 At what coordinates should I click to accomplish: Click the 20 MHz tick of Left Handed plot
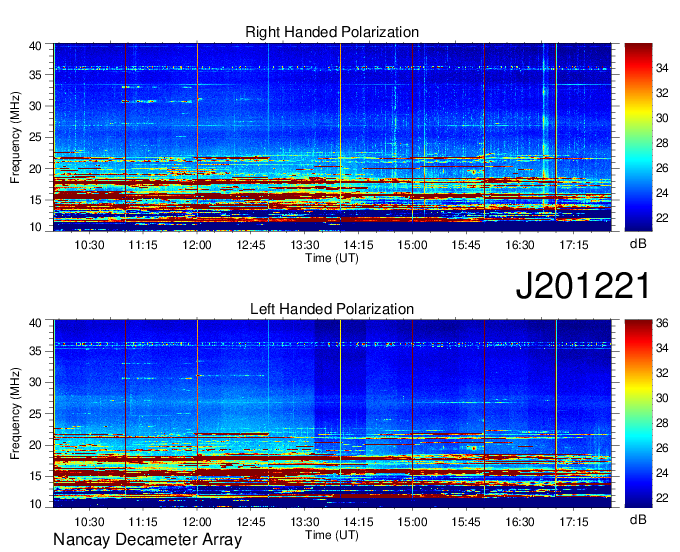click(35, 445)
